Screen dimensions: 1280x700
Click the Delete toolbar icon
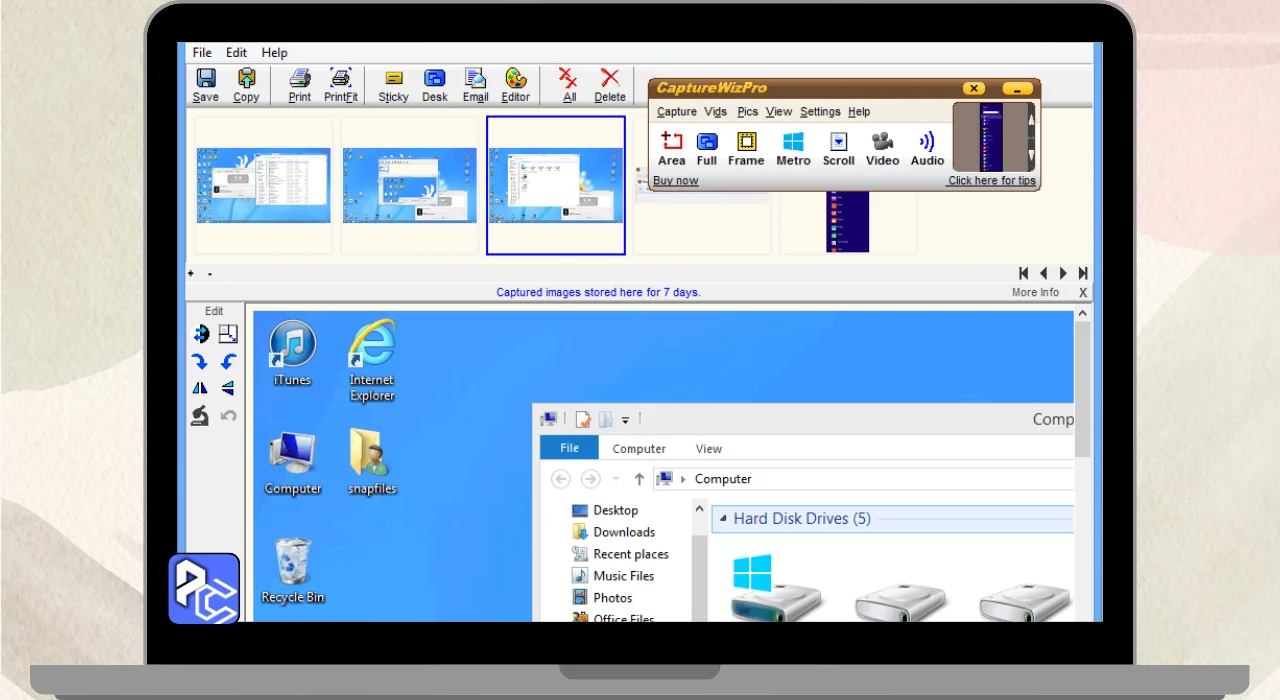point(610,85)
